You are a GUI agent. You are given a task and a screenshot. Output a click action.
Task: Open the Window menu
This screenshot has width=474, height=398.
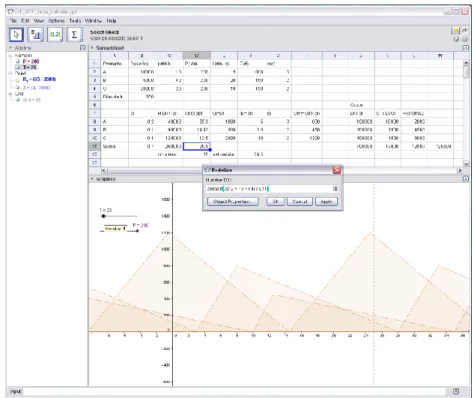pyautogui.click(x=93, y=21)
